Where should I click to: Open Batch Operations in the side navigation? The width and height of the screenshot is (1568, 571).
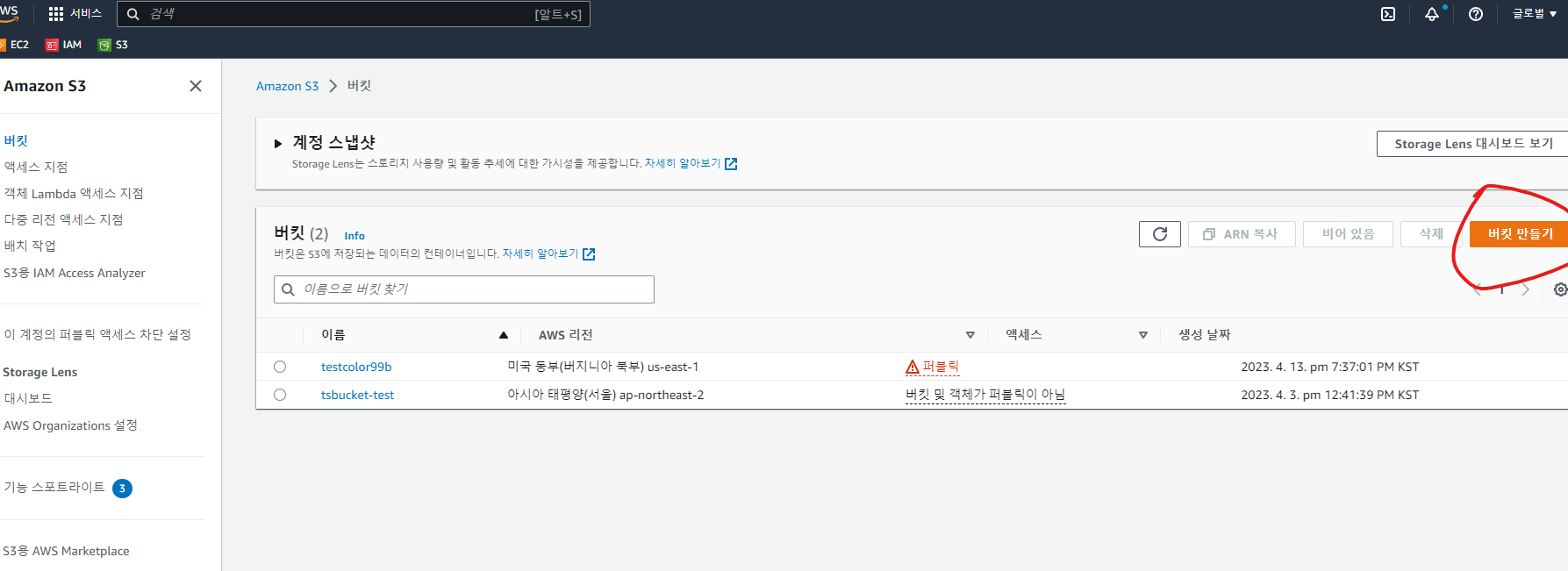click(30, 246)
